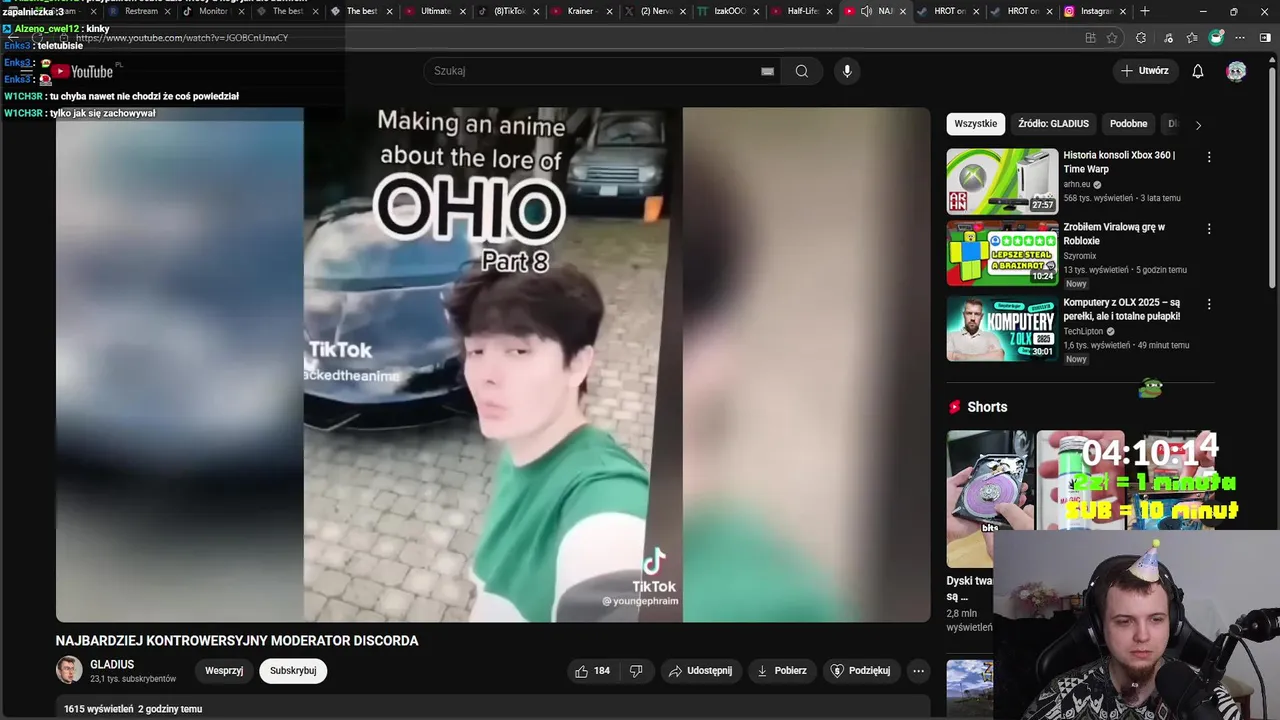Click GLADIUS channel avatar

[69, 670]
